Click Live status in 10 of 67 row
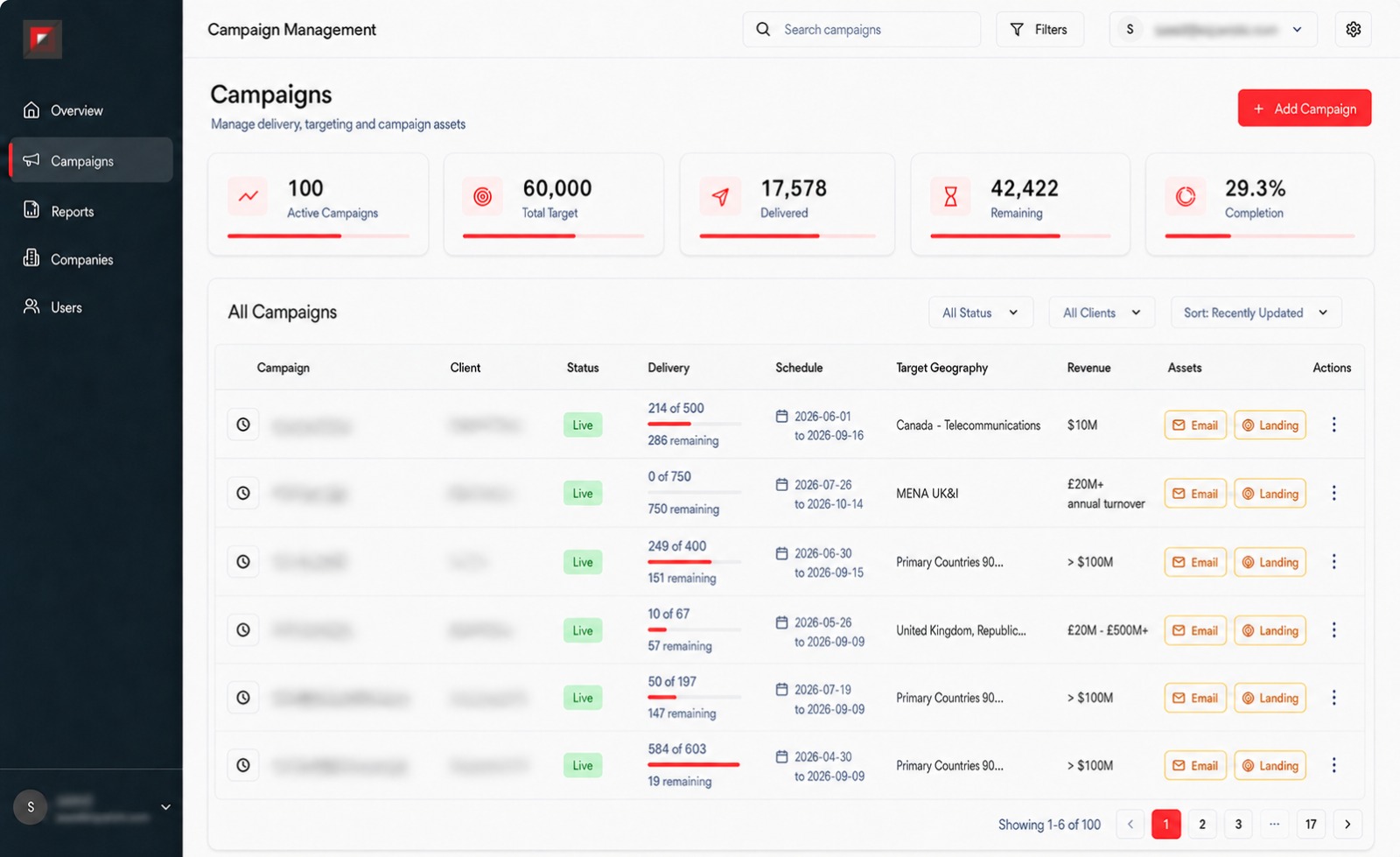This screenshot has height=857, width=1400. [x=583, y=630]
